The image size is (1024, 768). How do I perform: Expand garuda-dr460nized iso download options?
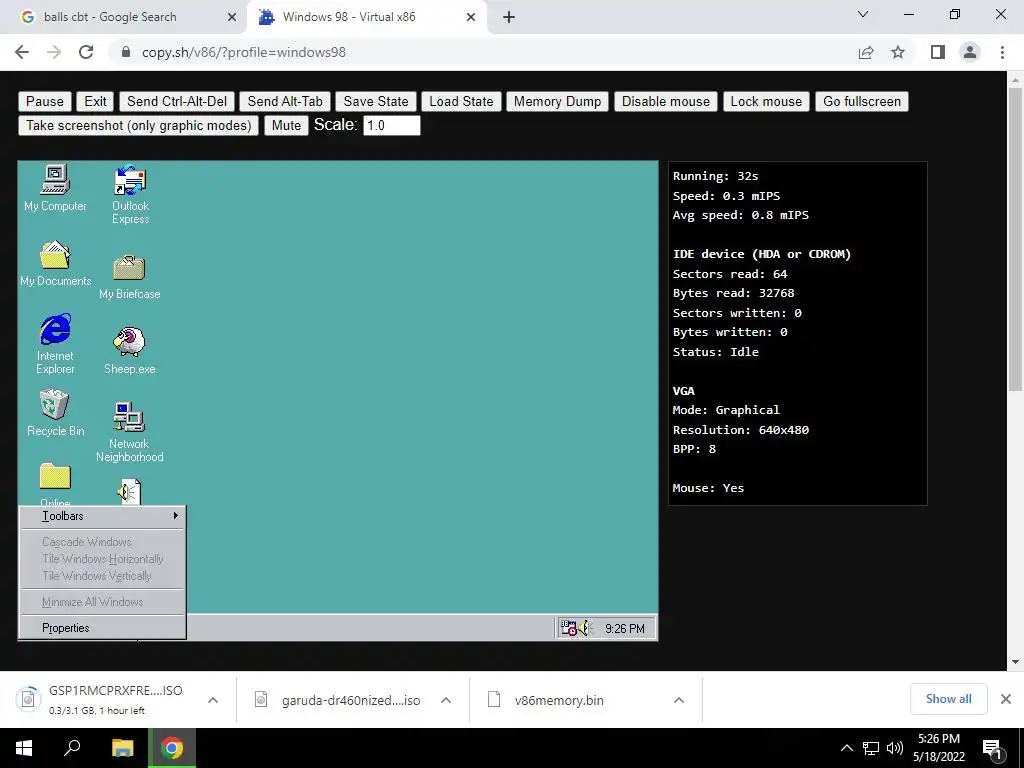(x=446, y=700)
